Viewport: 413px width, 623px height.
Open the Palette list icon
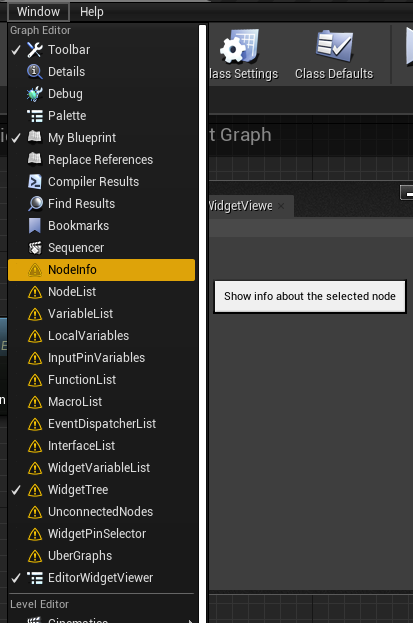click(x=35, y=116)
